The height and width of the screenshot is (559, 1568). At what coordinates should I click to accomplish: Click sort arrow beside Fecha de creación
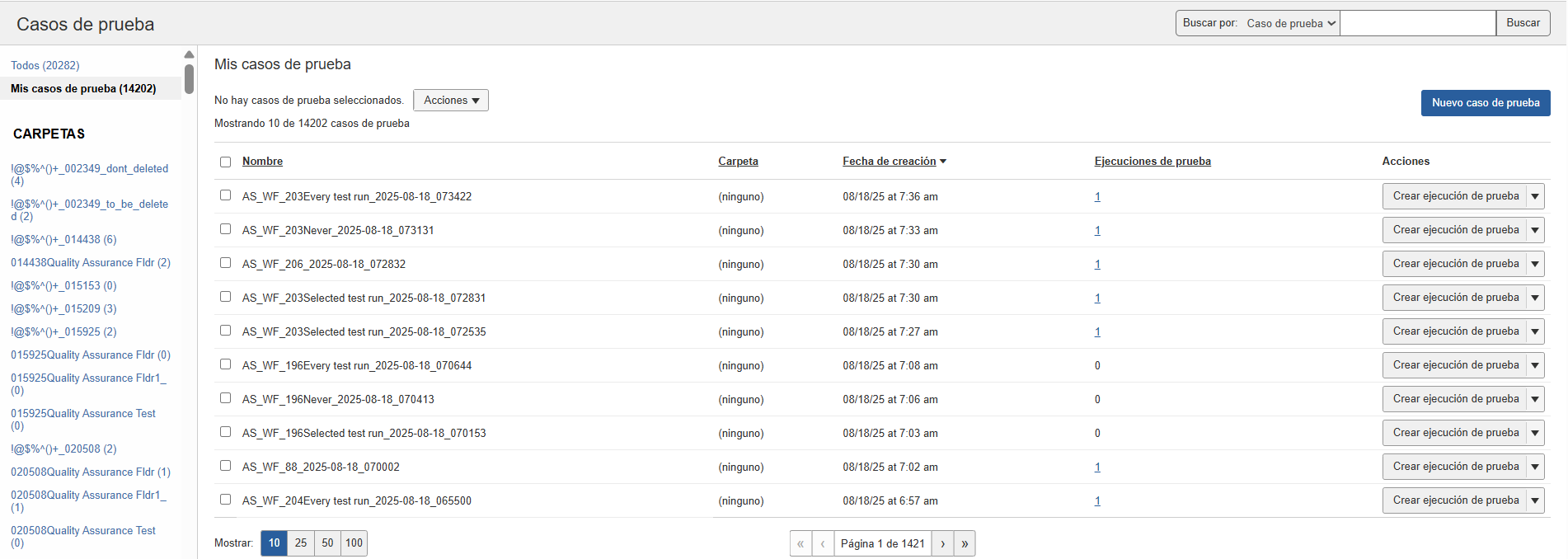tap(943, 162)
